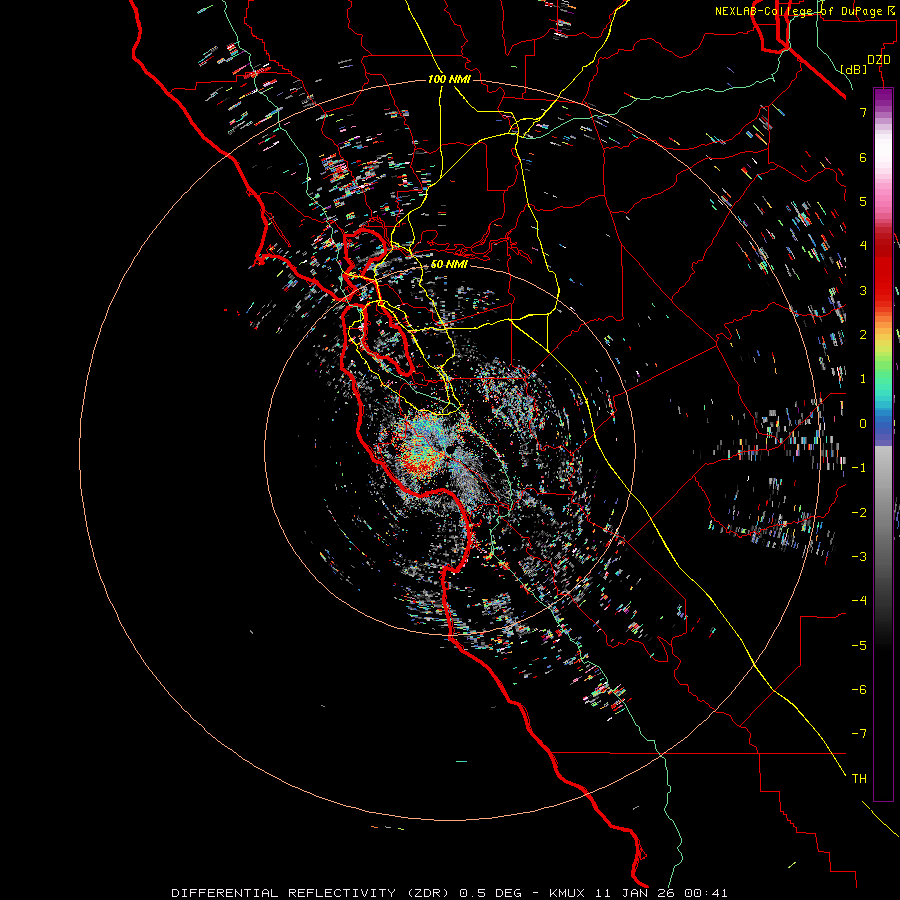Click the "DZD" product label above the scale
The width and height of the screenshot is (900, 900).
(879, 60)
